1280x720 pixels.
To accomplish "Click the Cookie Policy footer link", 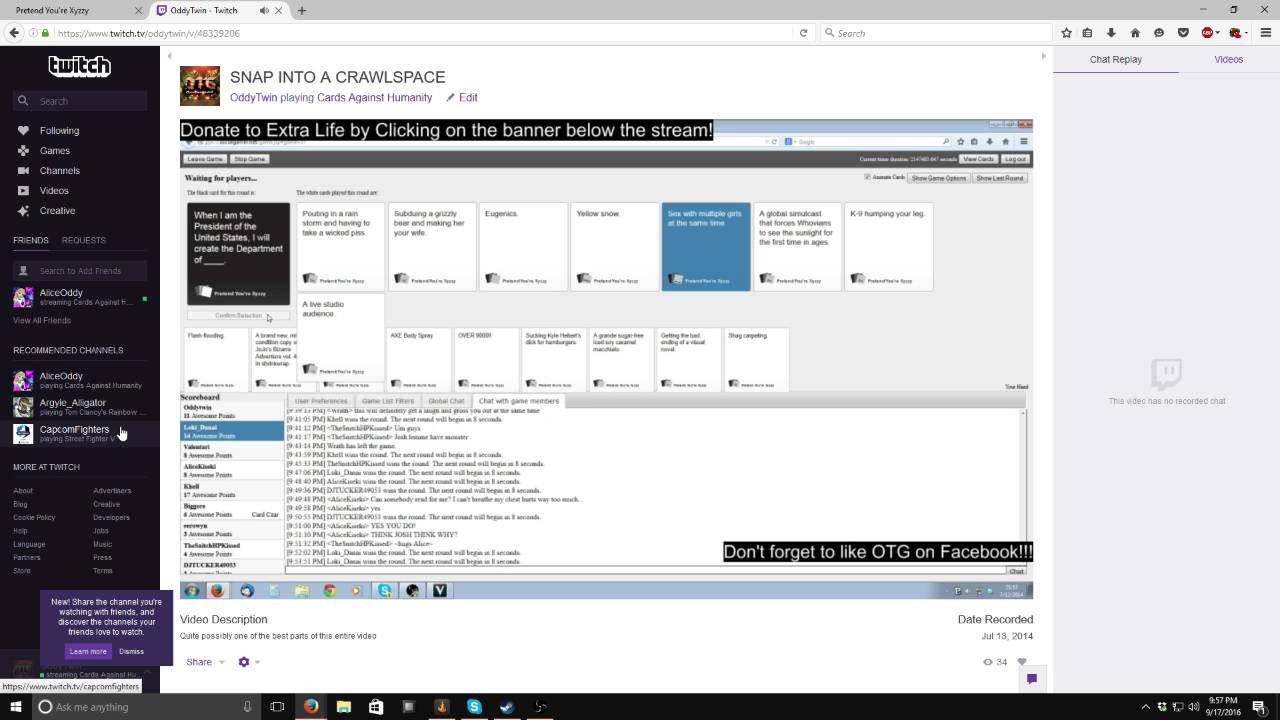I will click(34, 517).
